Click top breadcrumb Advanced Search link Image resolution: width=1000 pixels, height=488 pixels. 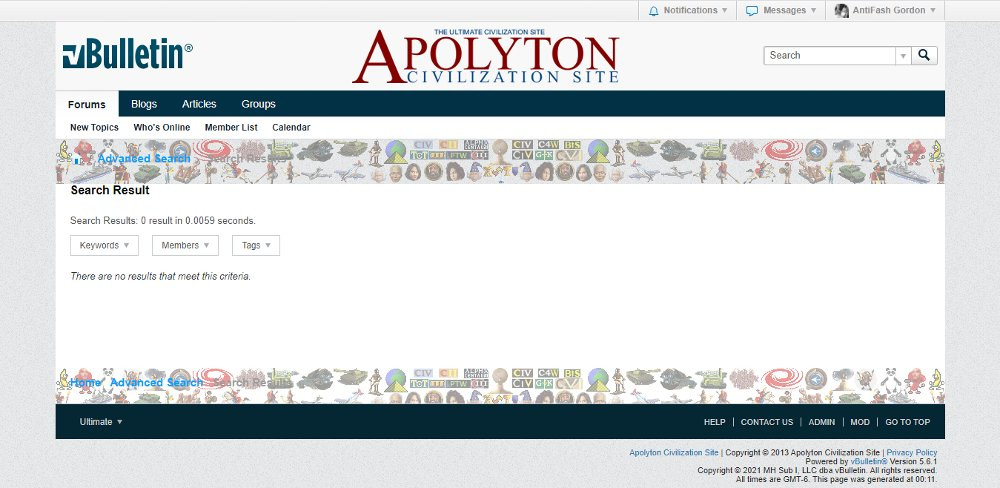(x=144, y=158)
